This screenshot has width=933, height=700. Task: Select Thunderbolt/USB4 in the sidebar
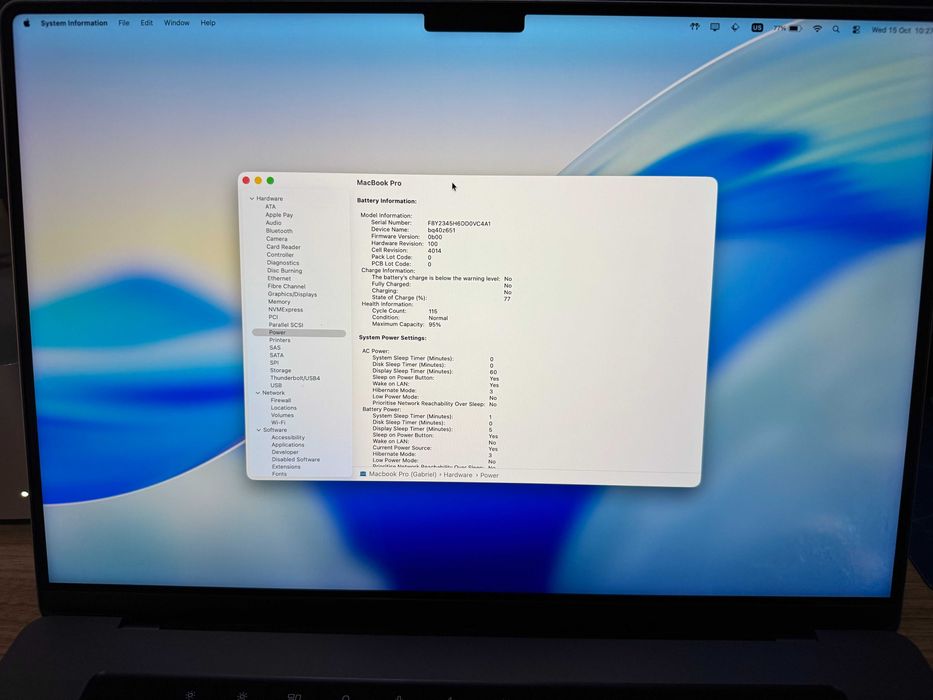click(x=295, y=378)
